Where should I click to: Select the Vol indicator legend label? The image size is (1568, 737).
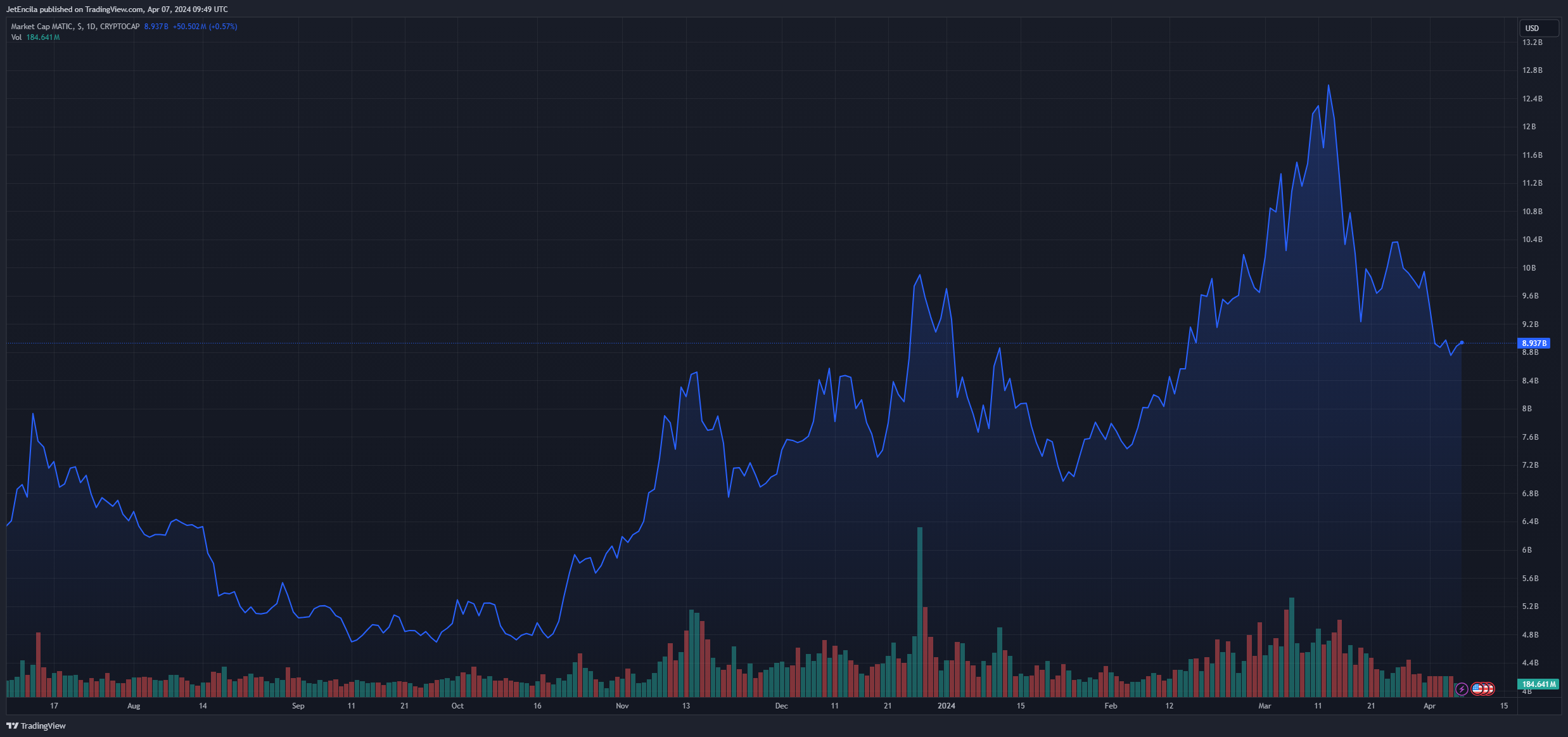(16, 37)
